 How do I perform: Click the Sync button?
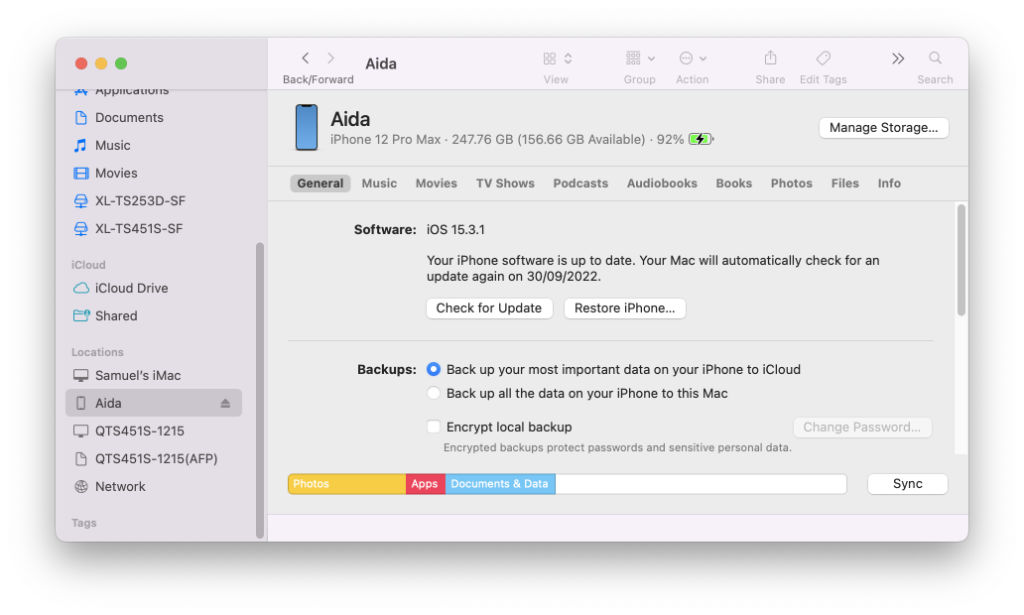coord(907,484)
